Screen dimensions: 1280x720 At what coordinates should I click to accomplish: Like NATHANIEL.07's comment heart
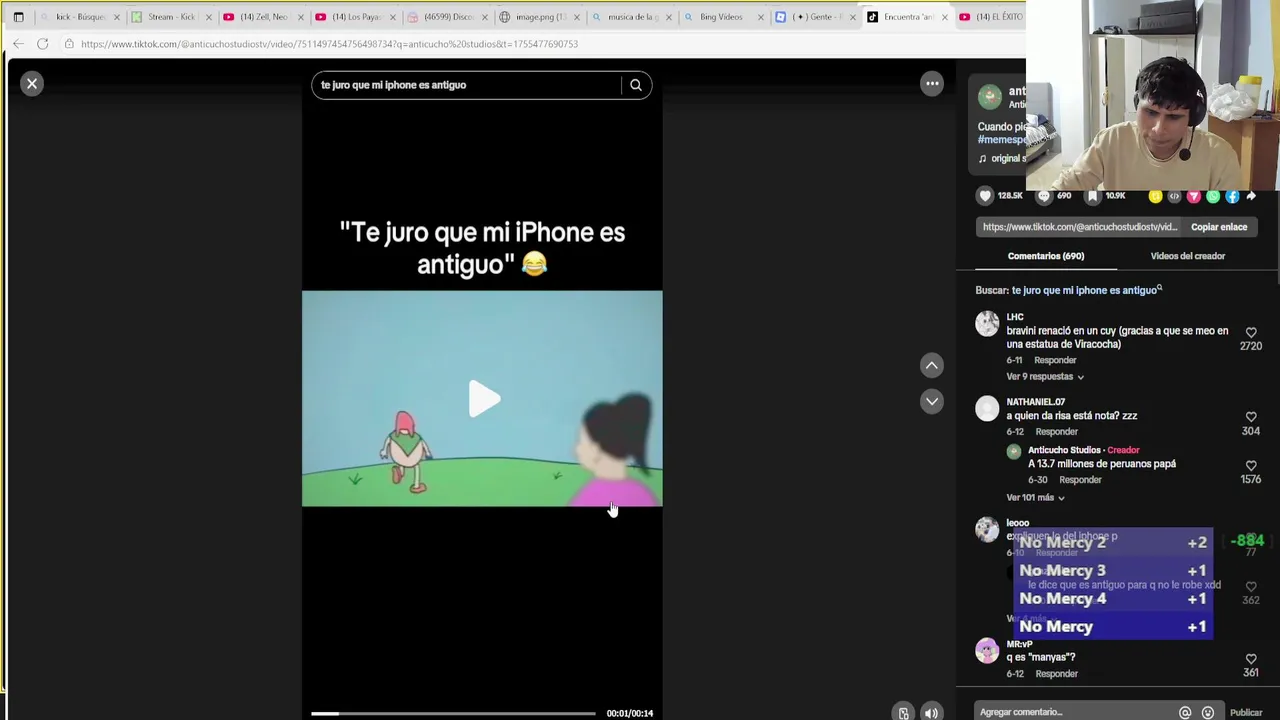(x=1251, y=417)
